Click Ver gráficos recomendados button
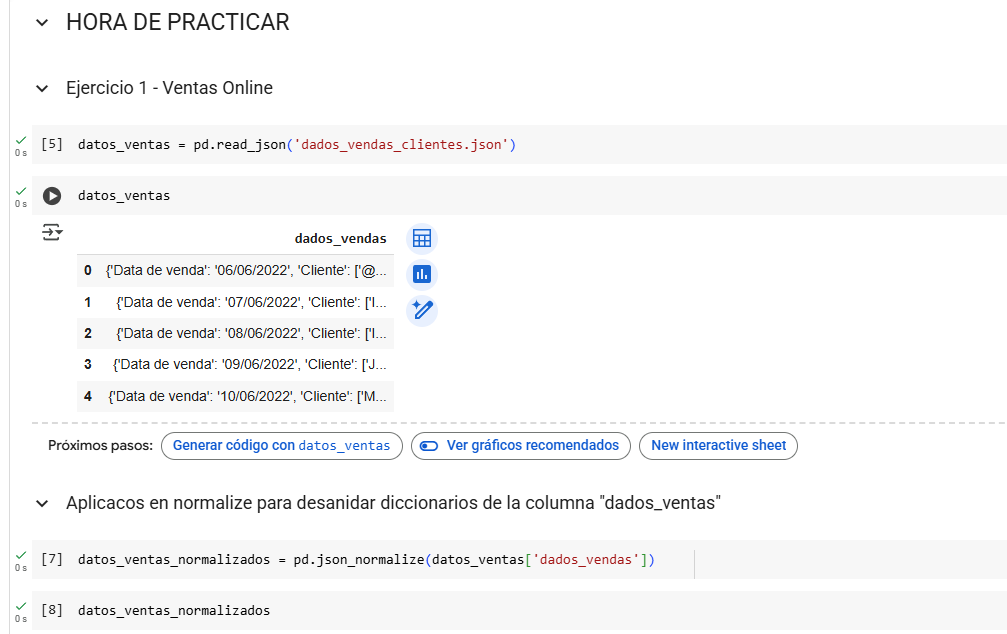The width and height of the screenshot is (1007, 634). [521, 446]
